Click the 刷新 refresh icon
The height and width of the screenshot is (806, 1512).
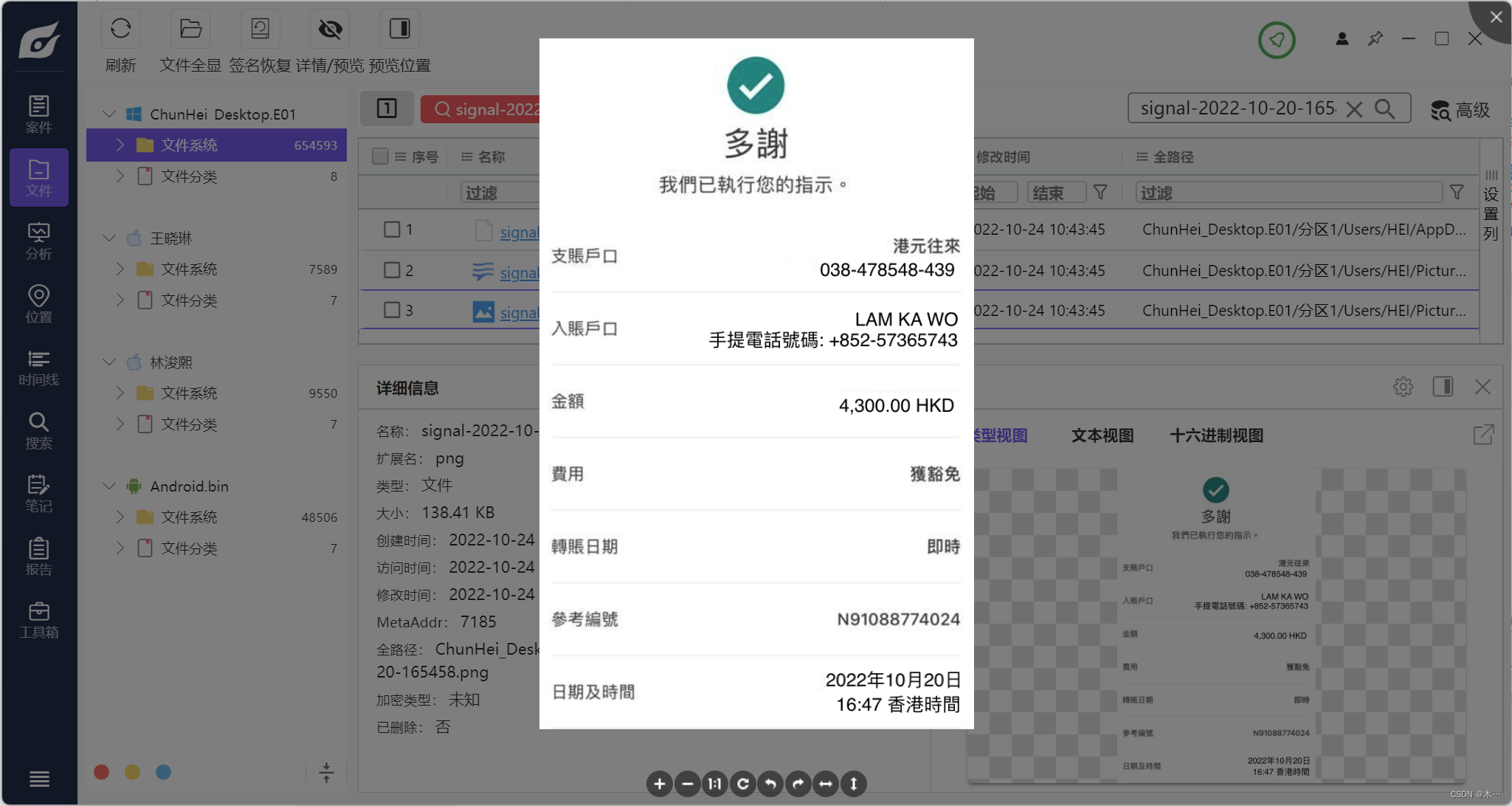pos(120,30)
